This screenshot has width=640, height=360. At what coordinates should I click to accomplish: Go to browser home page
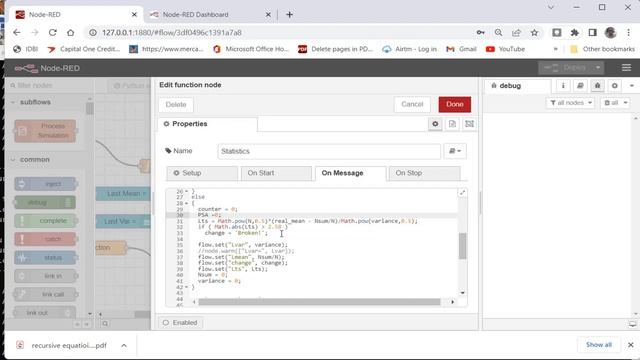pos(71,33)
